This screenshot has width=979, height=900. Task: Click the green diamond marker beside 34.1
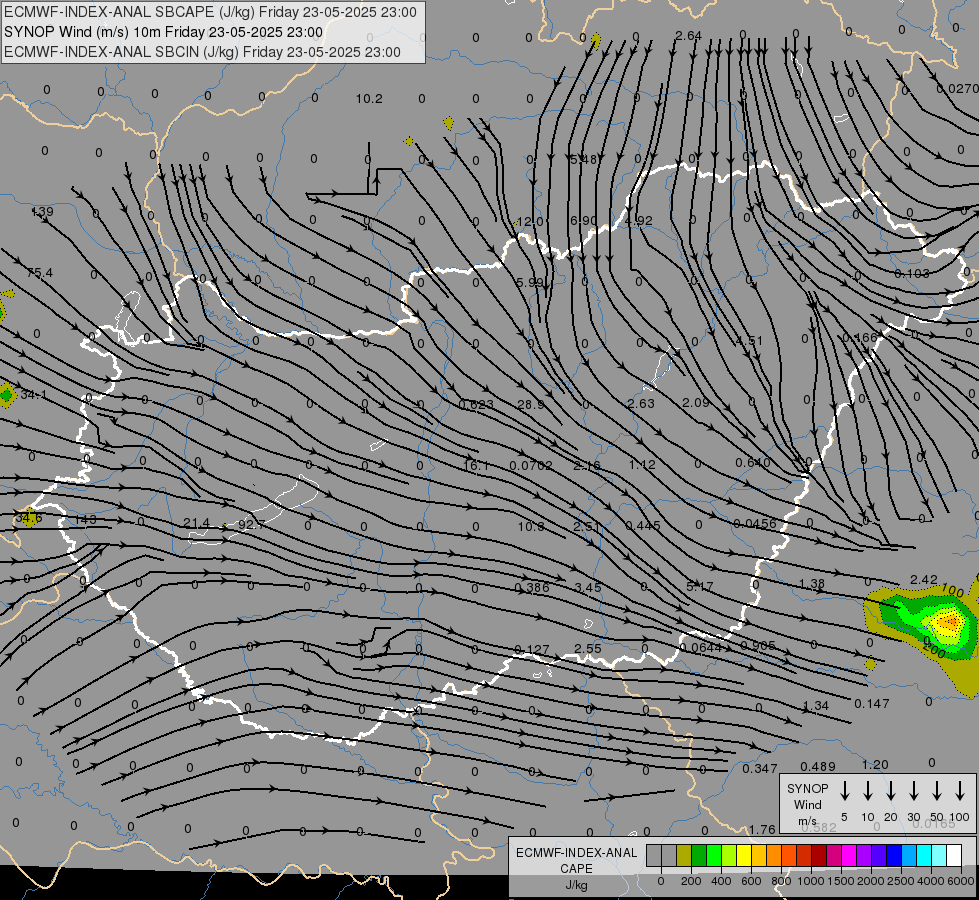click(7, 395)
